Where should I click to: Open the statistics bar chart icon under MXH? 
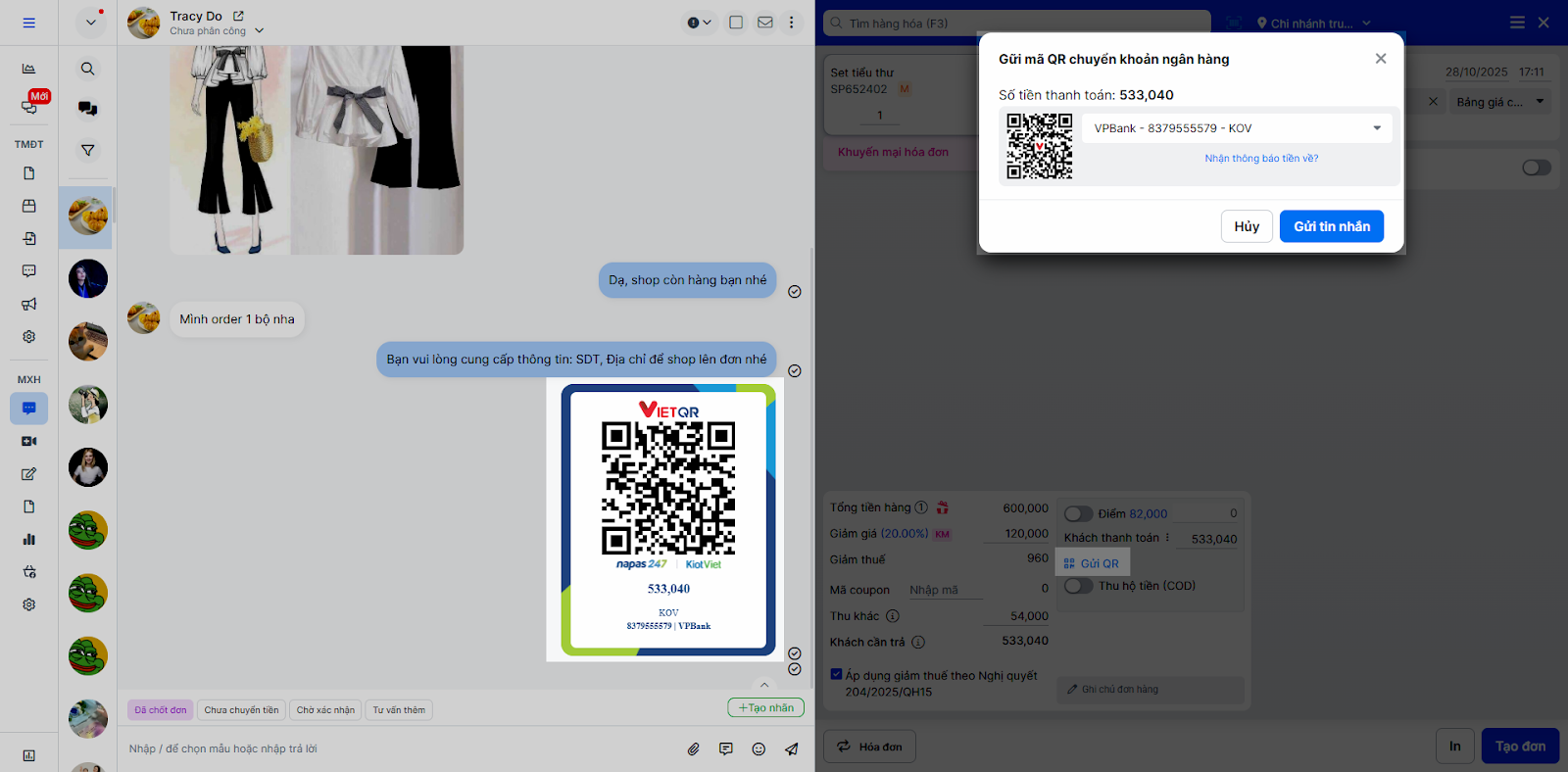pos(29,539)
